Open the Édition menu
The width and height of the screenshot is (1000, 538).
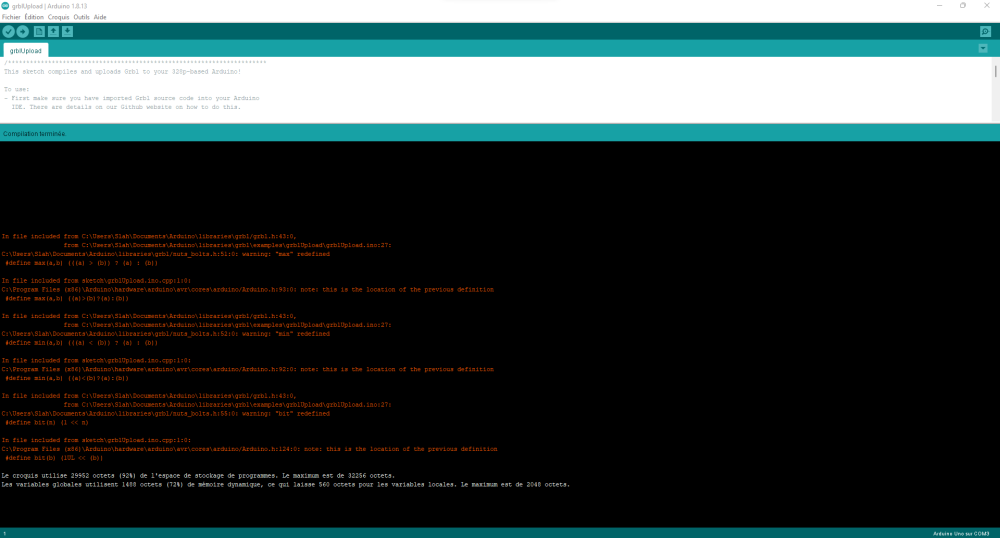click(34, 17)
